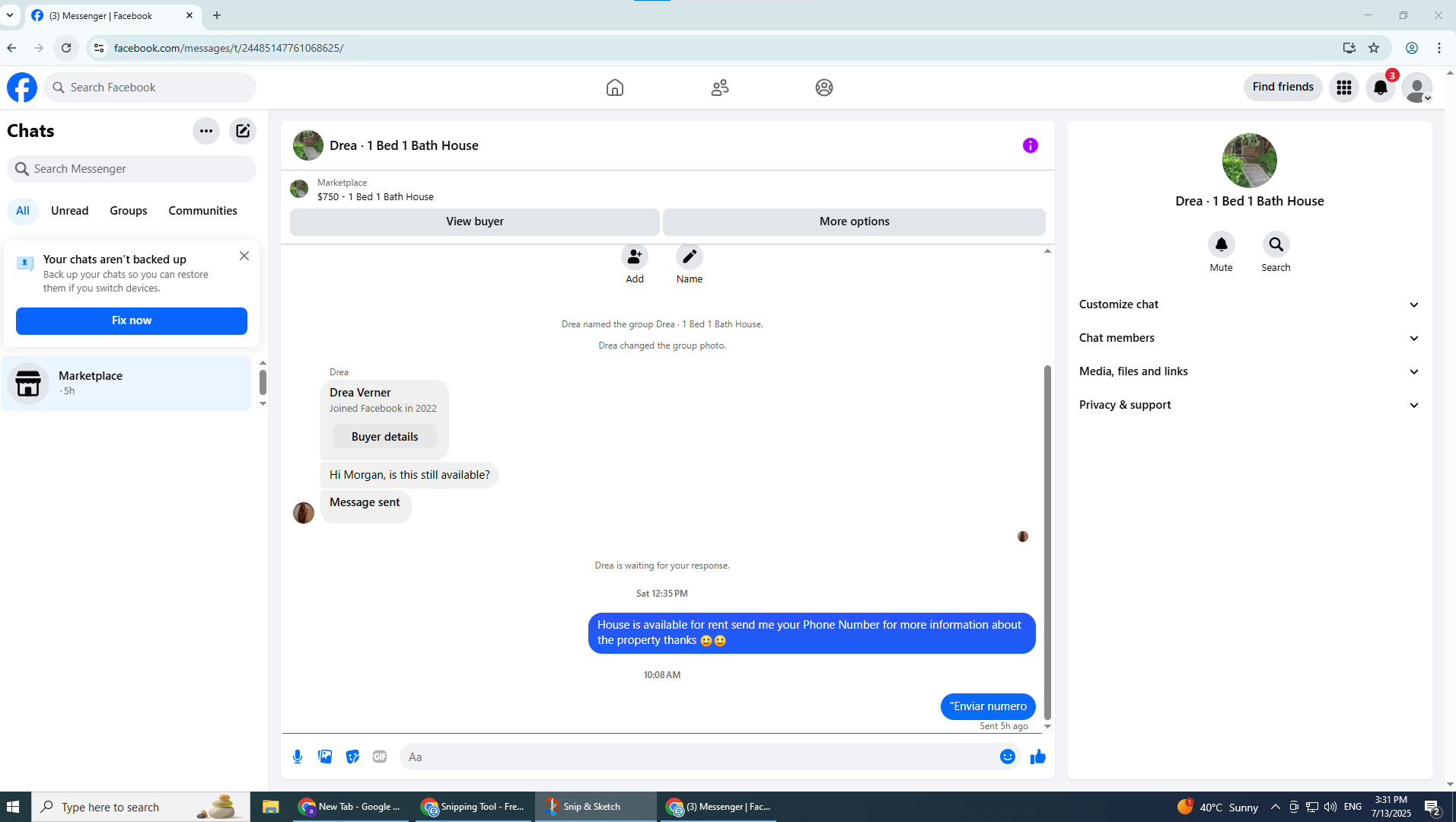Click the "Enviar numero" message bubble
The height and width of the screenshot is (822, 1456).
[988, 706]
